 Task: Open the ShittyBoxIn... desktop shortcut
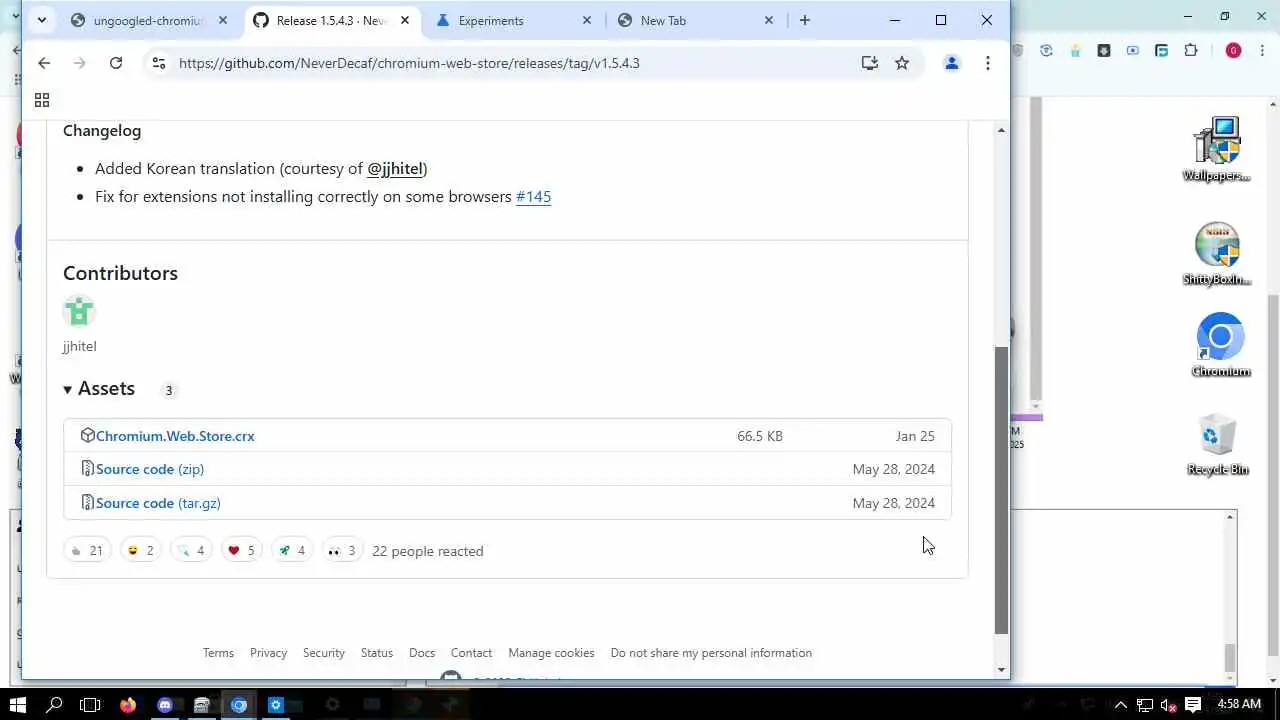tap(1217, 254)
